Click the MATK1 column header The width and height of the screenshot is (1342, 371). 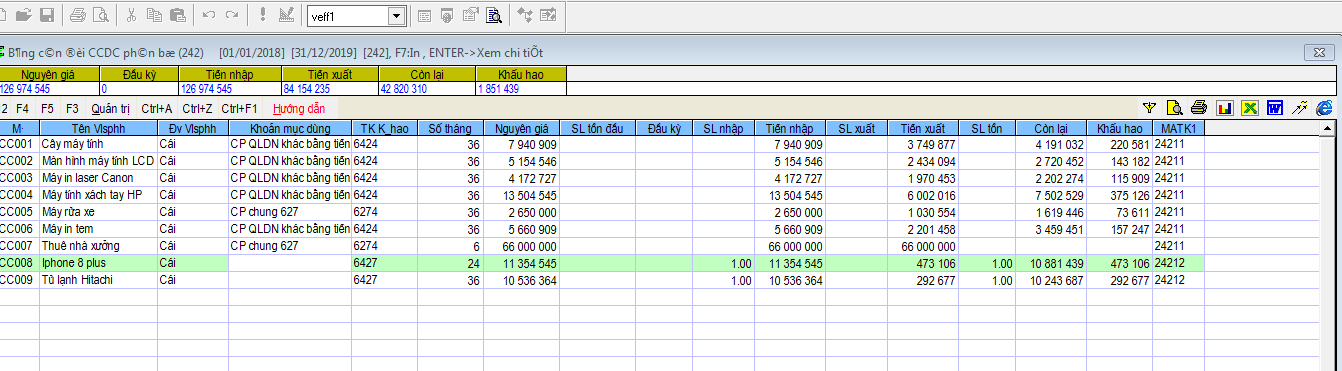tap(1178, 128)
